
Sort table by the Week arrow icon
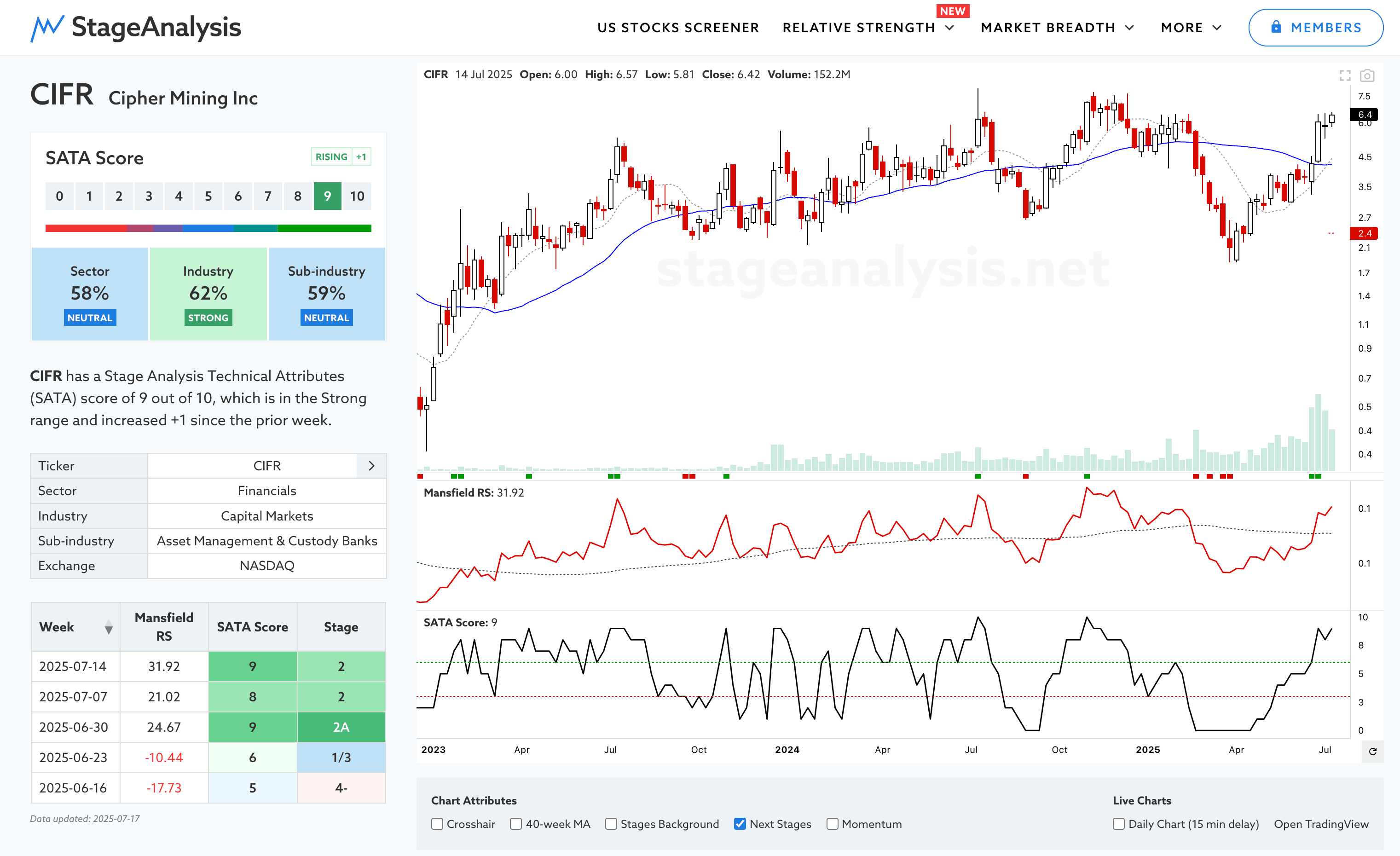pos(109,627)
